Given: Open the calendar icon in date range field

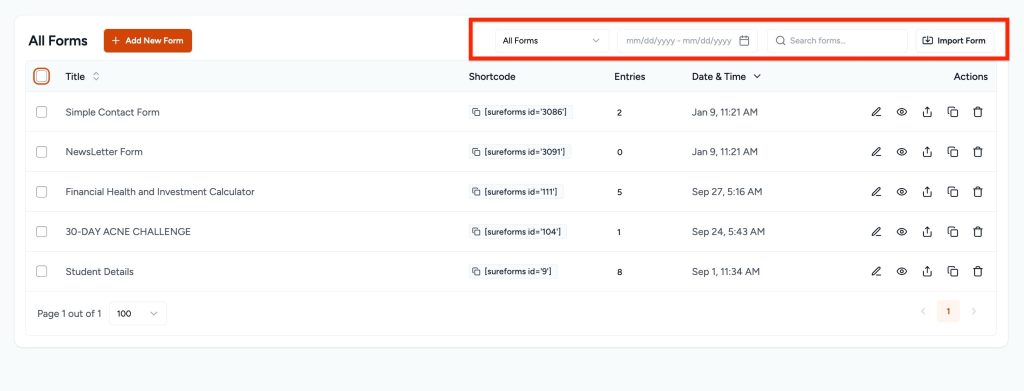Looking at the screenshot, I should point(744,40).
